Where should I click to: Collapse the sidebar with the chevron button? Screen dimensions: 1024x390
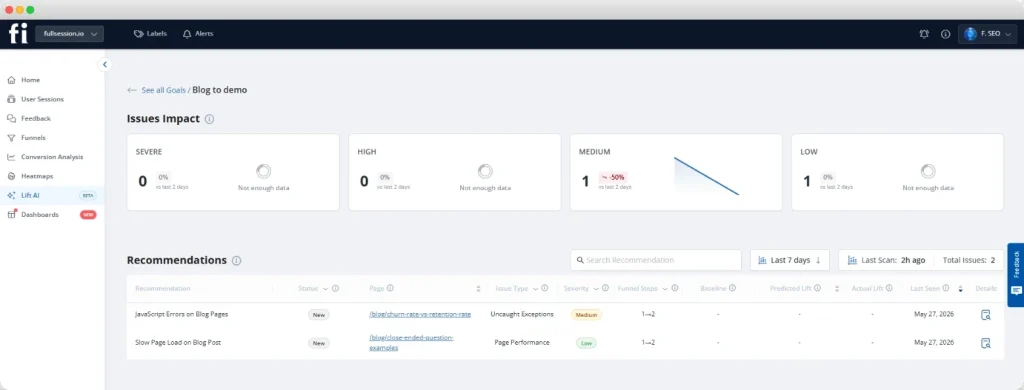(104, 65)
